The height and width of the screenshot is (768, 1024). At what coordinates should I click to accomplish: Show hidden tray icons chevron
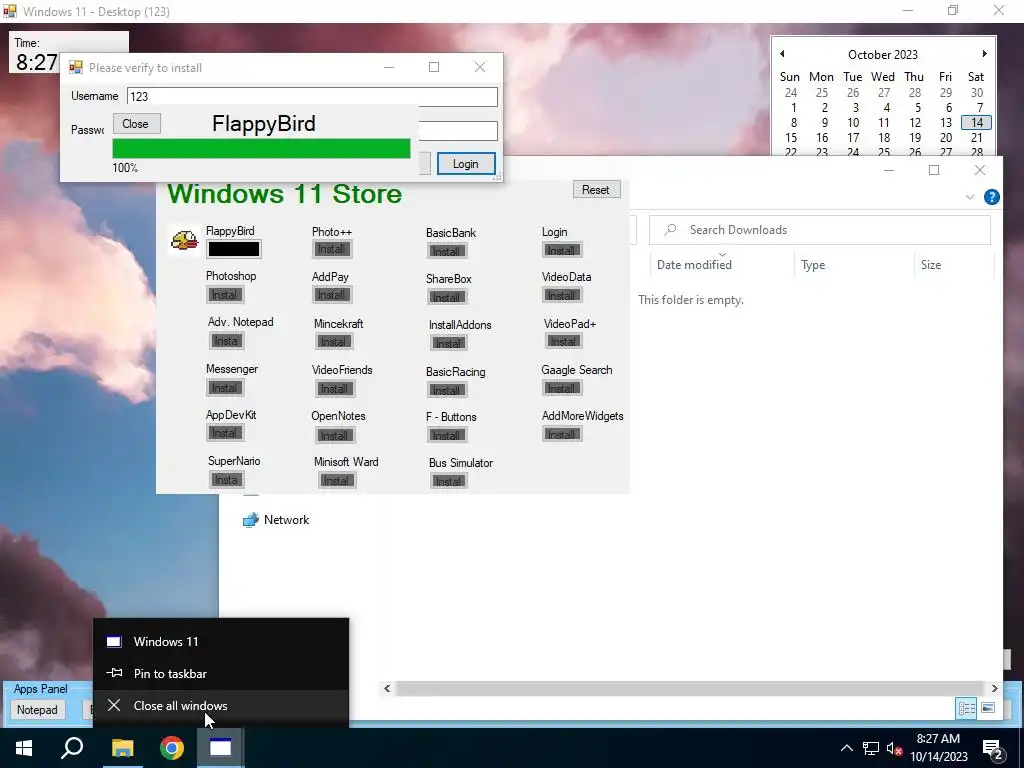click(846, 748)
